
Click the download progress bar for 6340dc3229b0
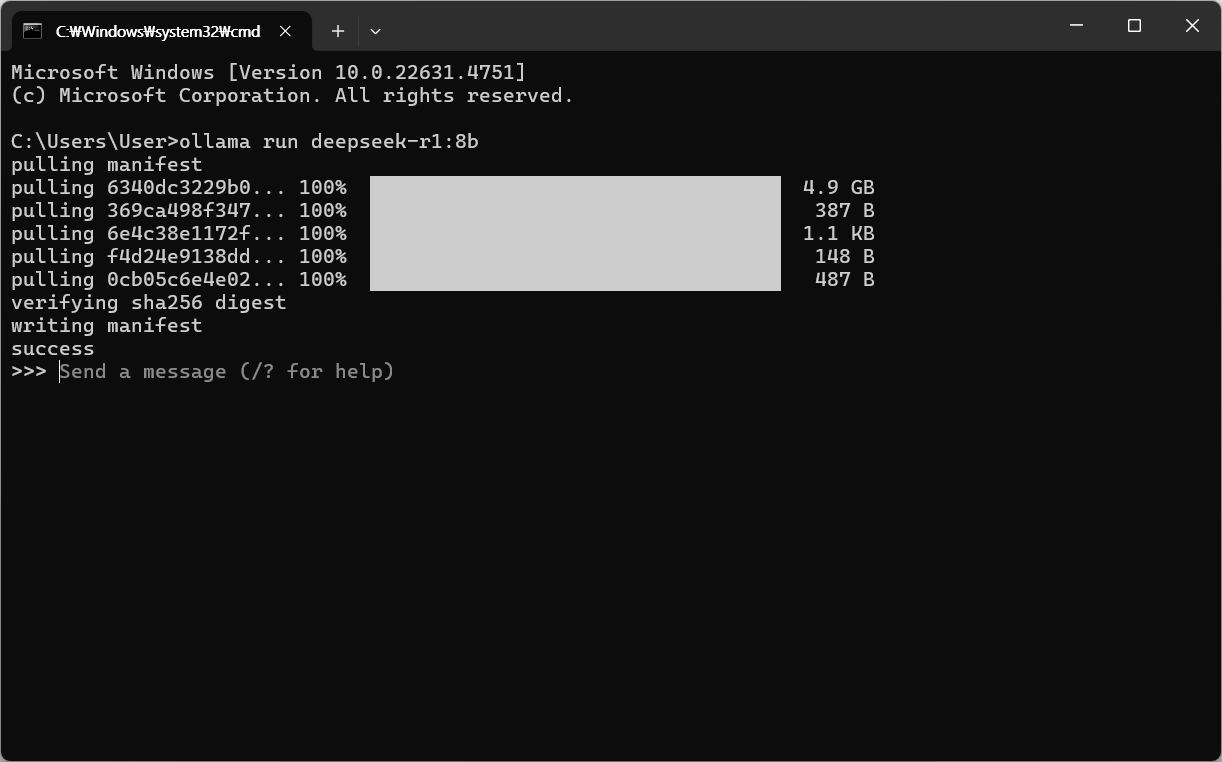tap(575, 188)
